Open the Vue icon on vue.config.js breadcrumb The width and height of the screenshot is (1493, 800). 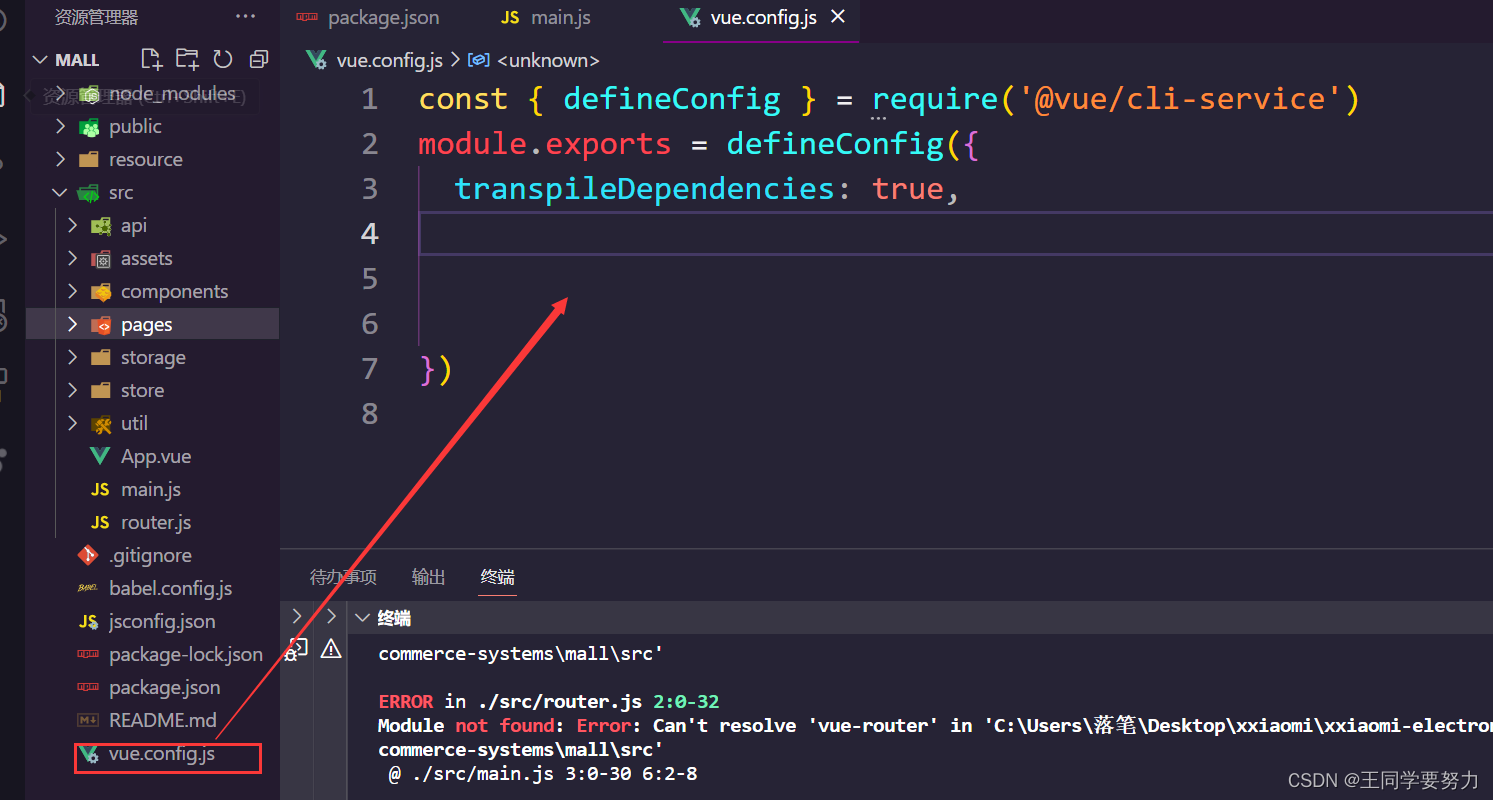316,60
